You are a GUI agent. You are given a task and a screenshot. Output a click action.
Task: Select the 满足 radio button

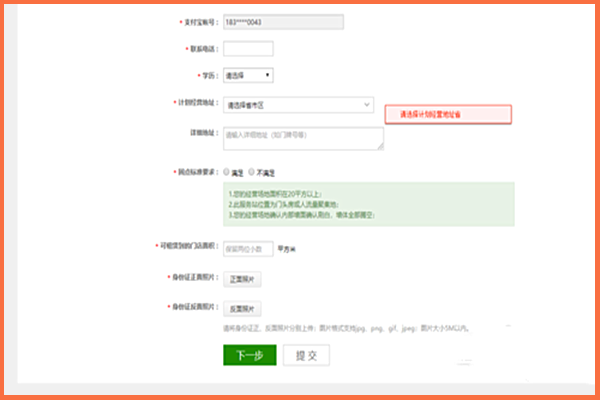pos(226,172)
